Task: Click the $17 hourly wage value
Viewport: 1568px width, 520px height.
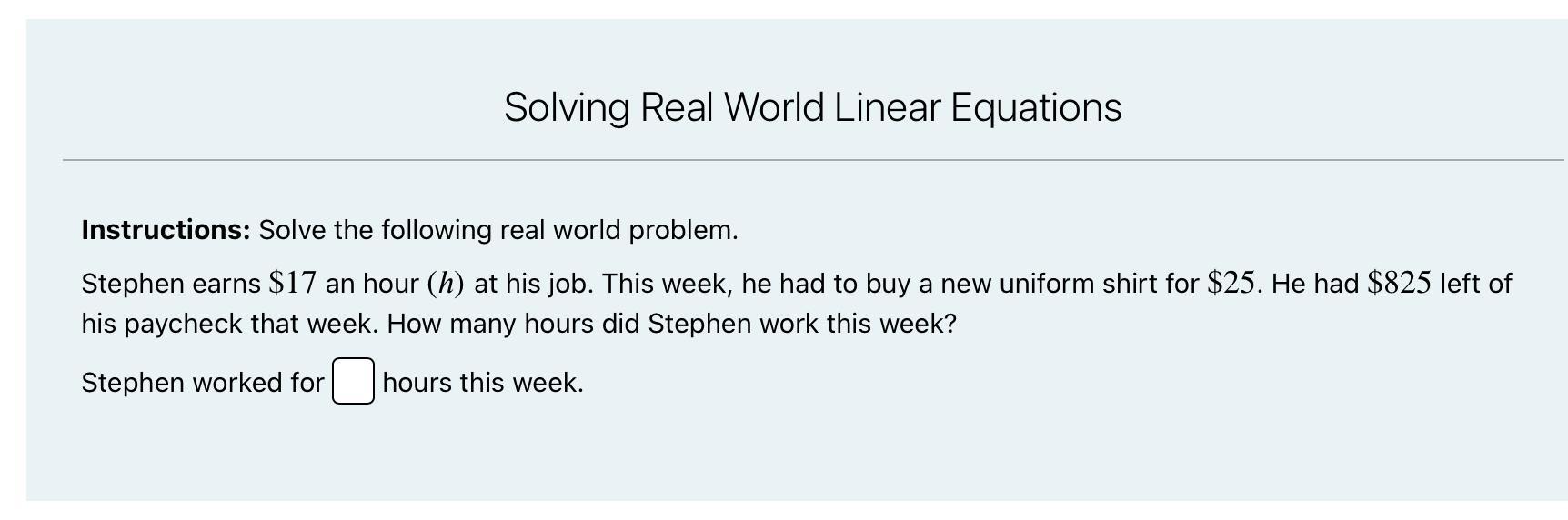Action: click(x=293, y=283)
